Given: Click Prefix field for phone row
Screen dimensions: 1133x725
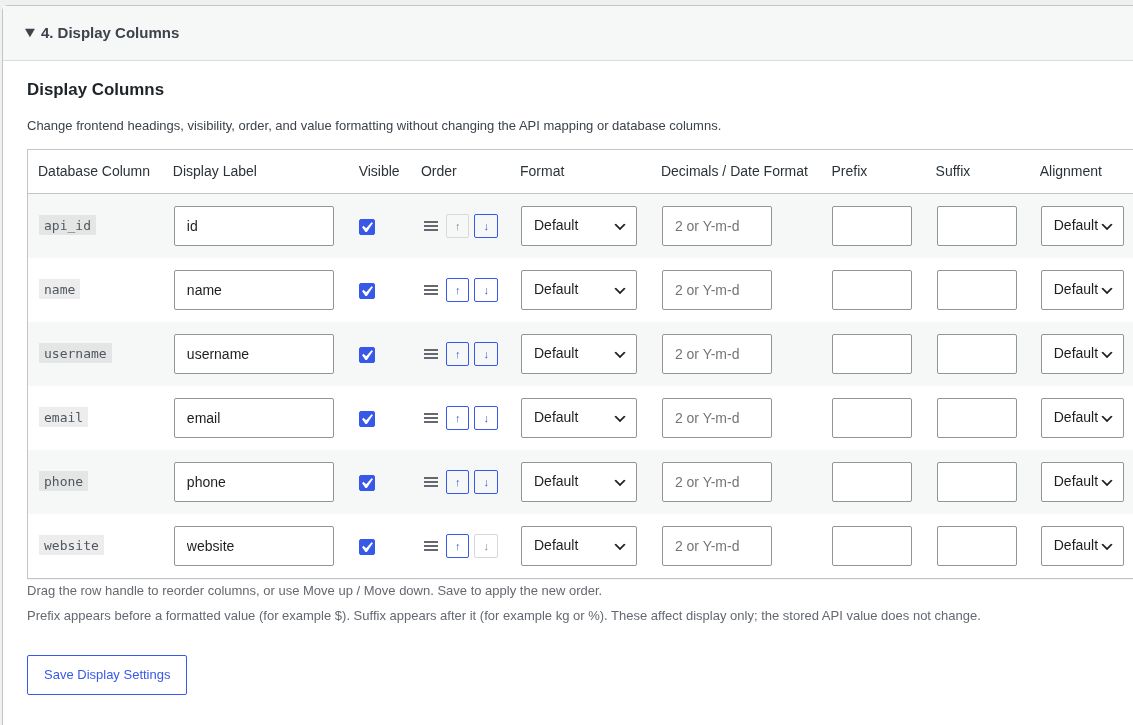Looking at the screenshot, I should (871, 482).
